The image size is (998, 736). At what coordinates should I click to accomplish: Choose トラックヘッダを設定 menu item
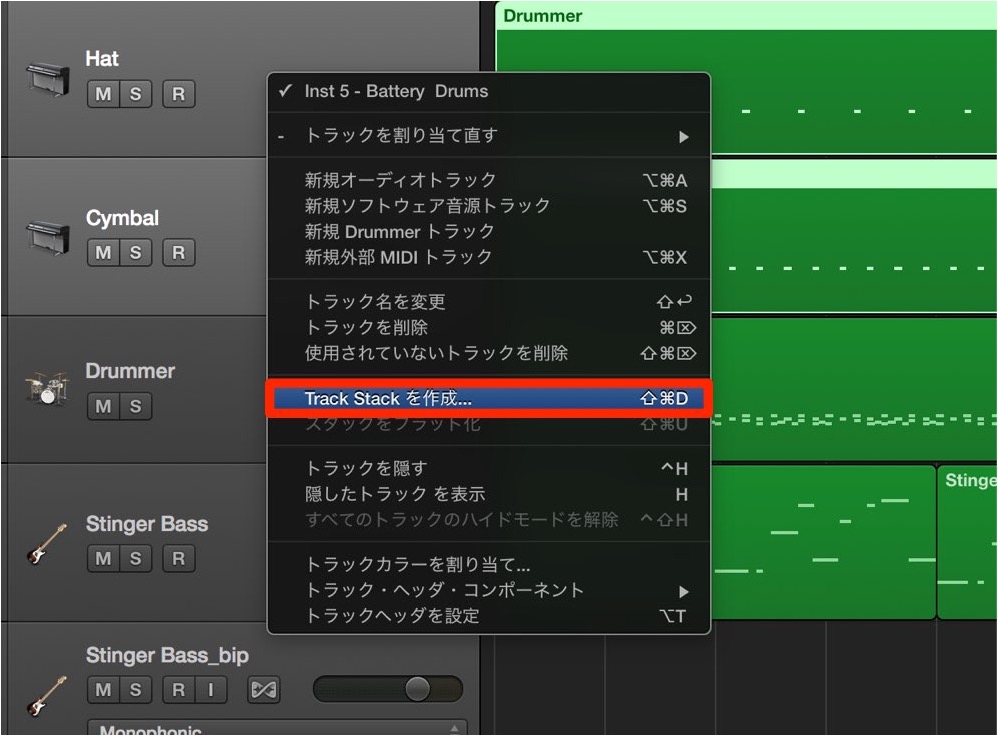coord(489,616)
